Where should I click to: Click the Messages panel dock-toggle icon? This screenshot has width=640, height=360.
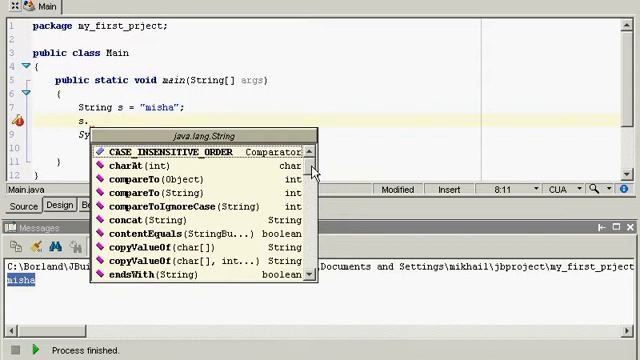[x=601, y=227]
